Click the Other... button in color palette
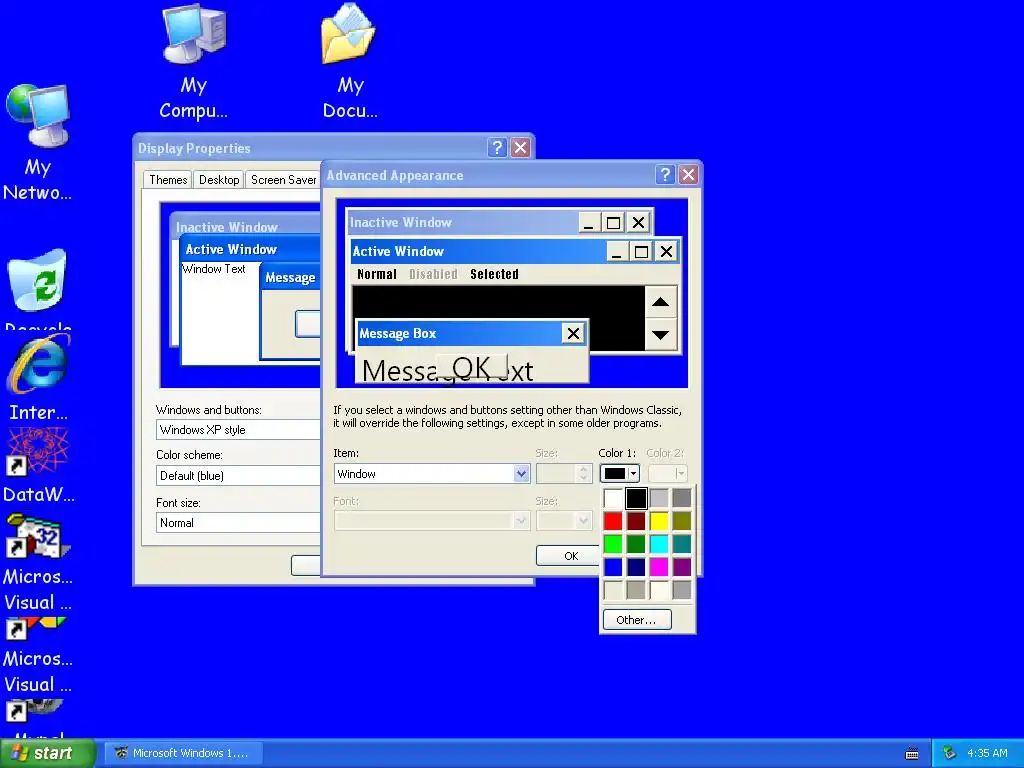1024x768 pixels. pyautogui.click(x=637, y=620)
